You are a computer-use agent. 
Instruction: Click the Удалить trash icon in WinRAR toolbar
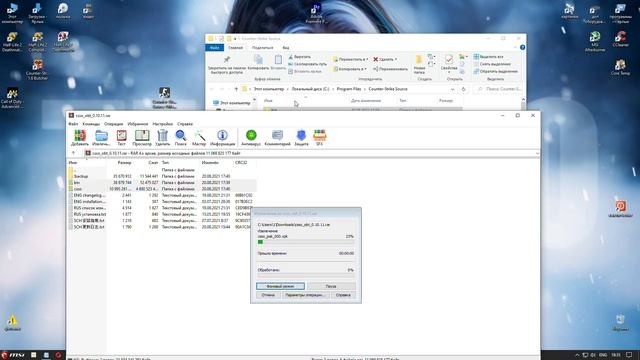click(x=162, y=136)
